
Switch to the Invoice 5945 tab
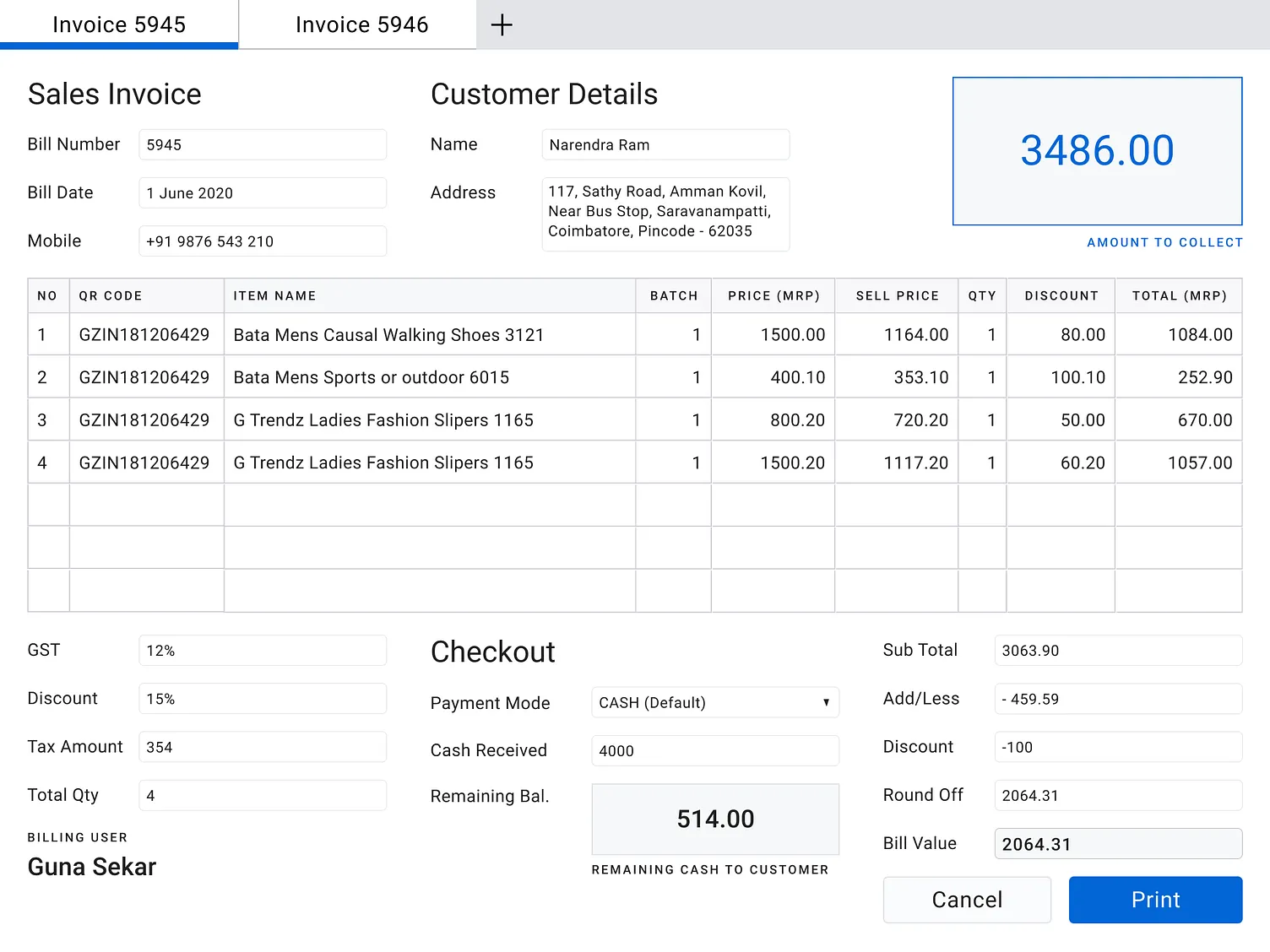pyautogui.click(x=119, y=24)
